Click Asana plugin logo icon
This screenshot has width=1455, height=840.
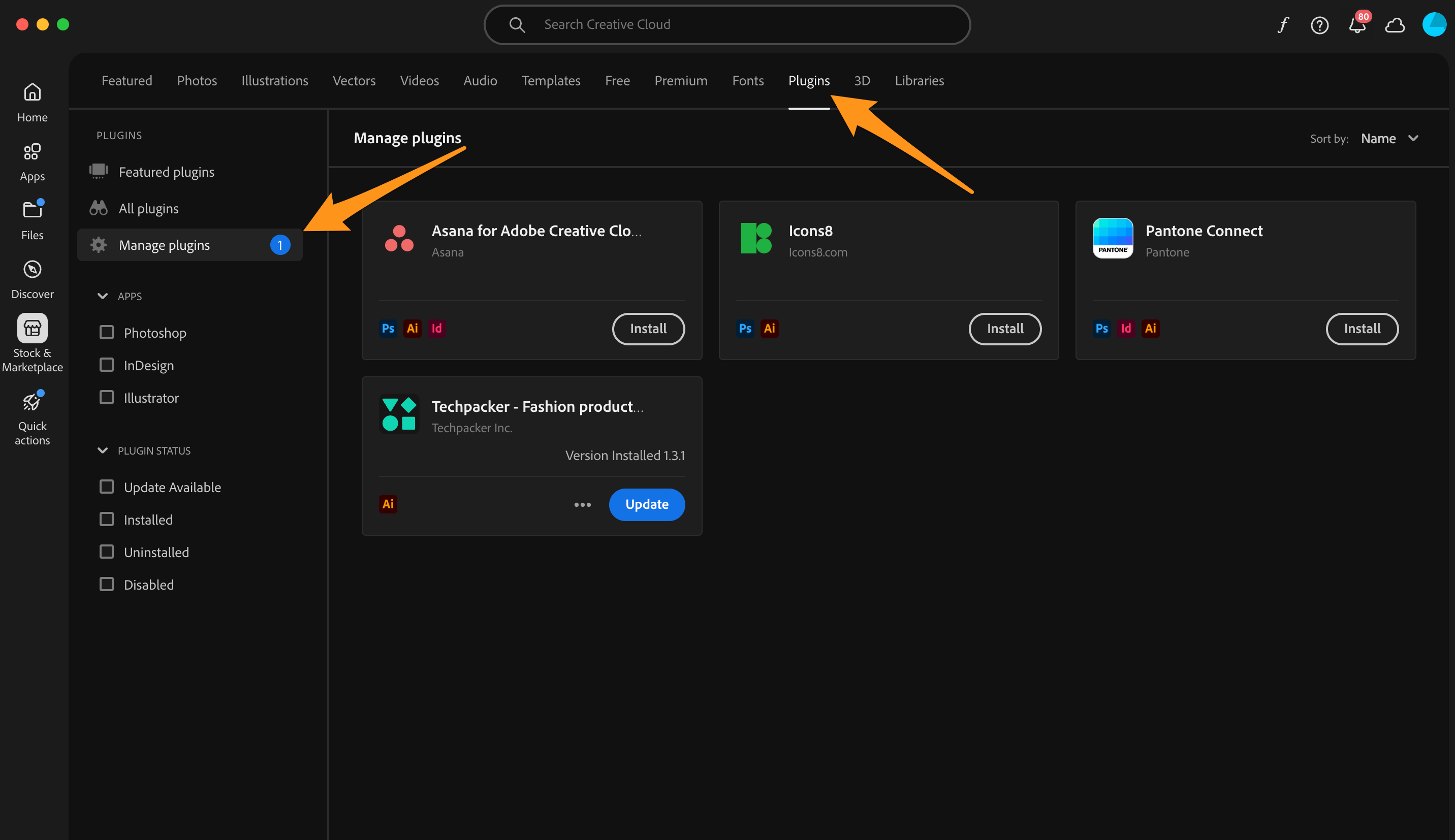[x=399, y=238]
